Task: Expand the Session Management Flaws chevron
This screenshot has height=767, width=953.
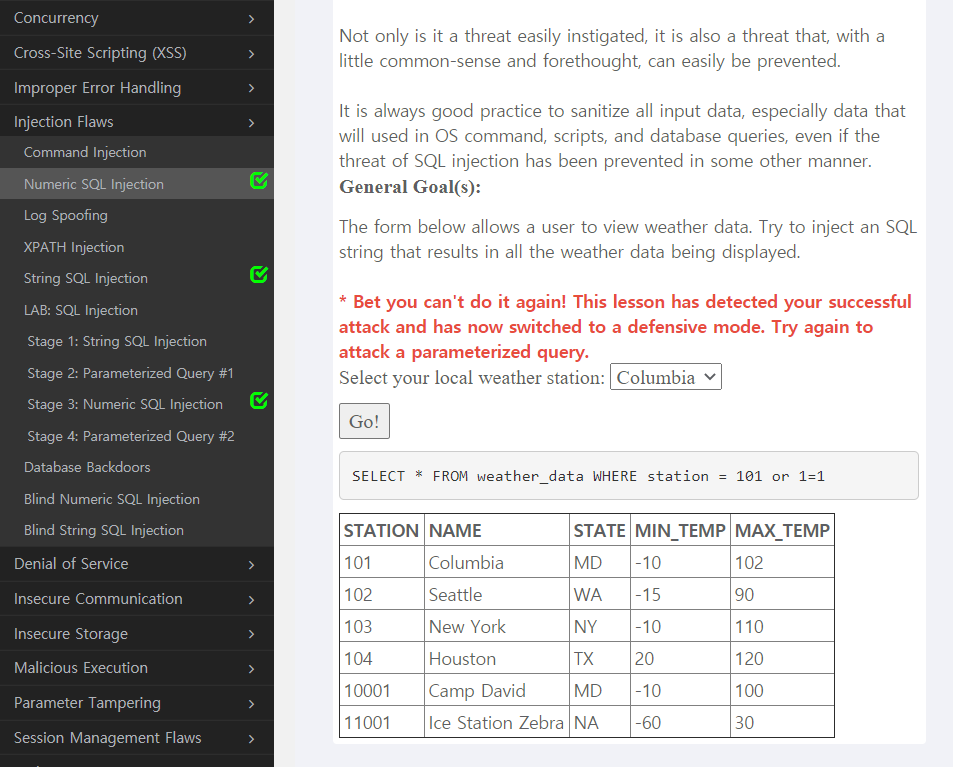Action: point(252,739)
